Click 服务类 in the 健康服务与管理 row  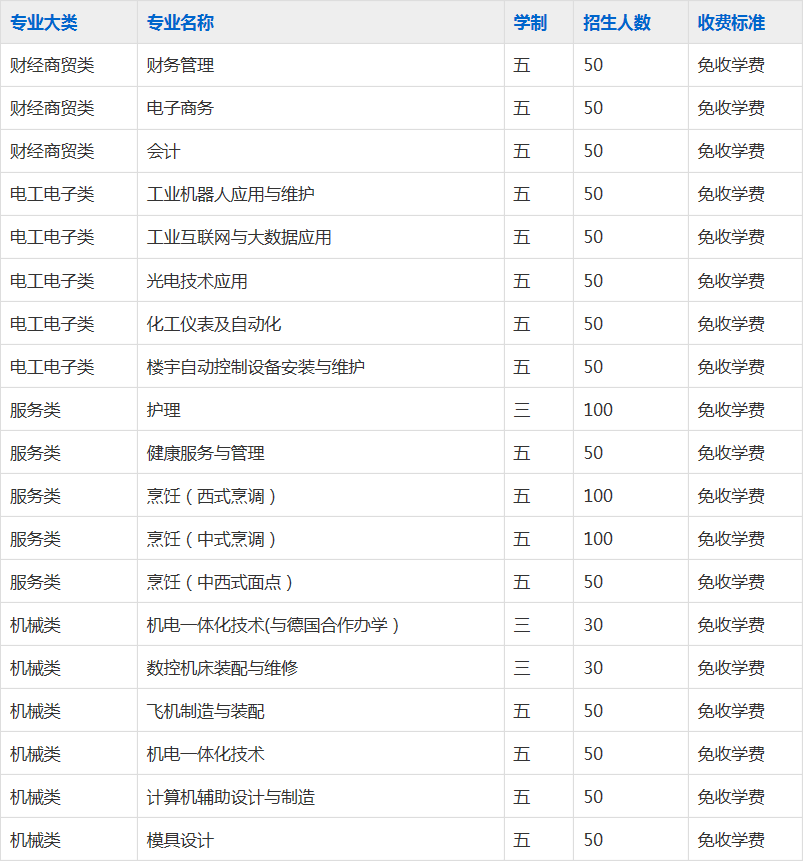[x=35, y=453]
